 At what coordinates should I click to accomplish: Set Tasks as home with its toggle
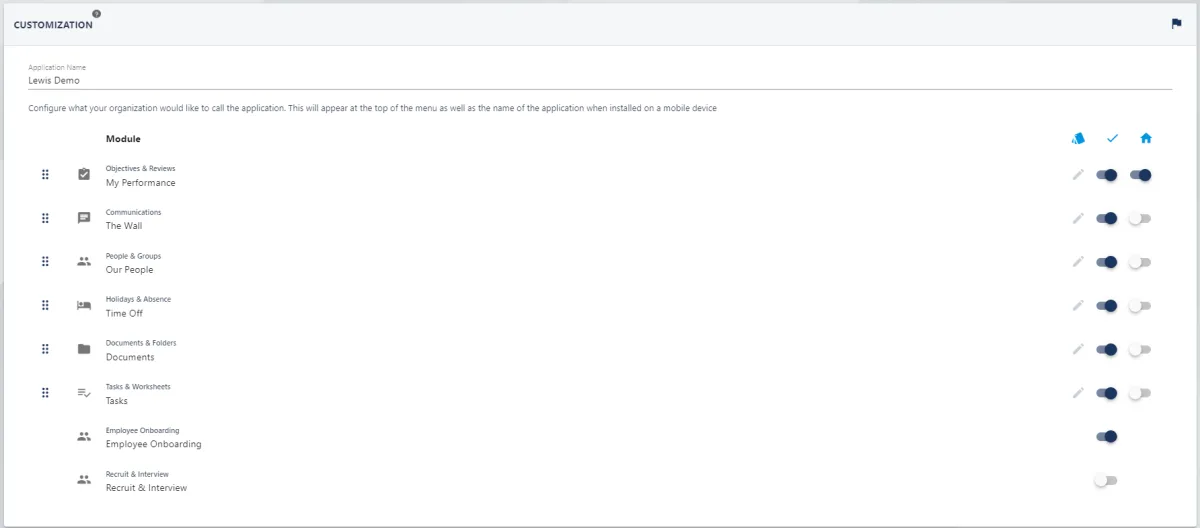pyautogui.click(x=1140, y=393)
